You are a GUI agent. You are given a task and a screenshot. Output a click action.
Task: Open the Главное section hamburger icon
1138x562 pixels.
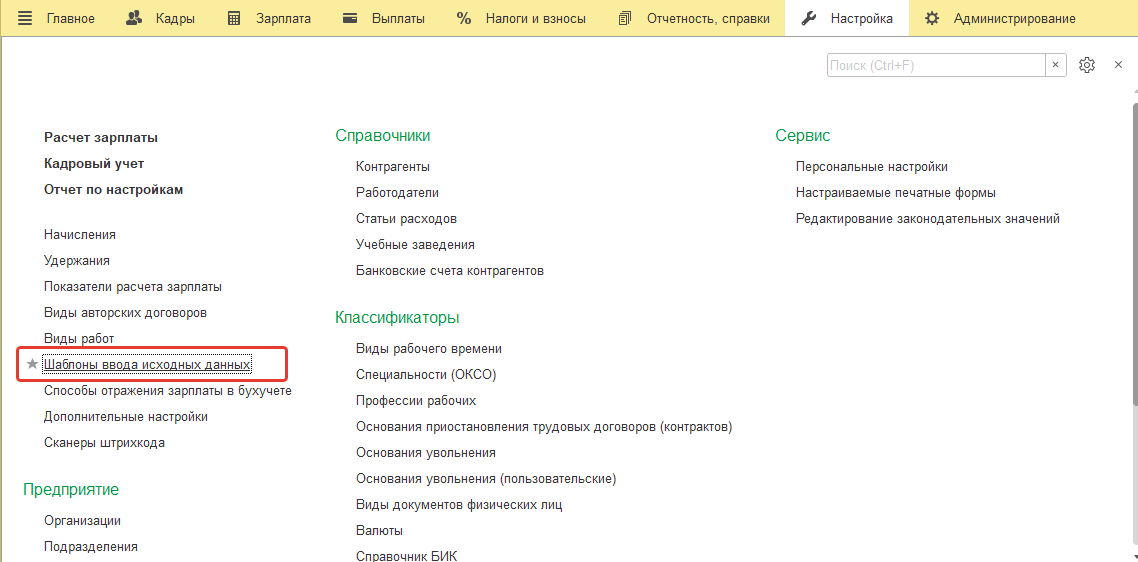click(25, 18)
